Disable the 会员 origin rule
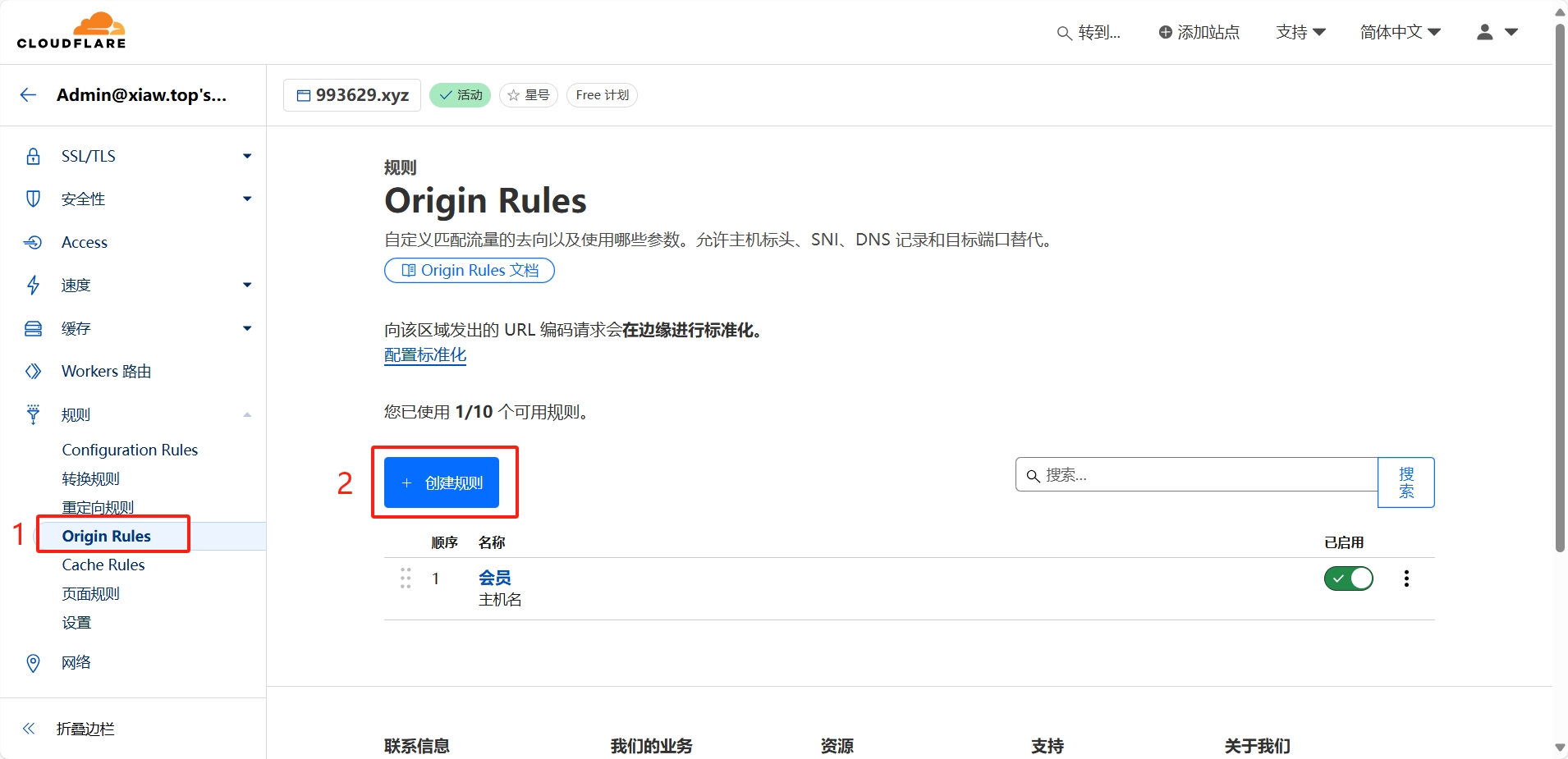Image resolution: width=1568 pixels, height=759 pixels. 1347,578
